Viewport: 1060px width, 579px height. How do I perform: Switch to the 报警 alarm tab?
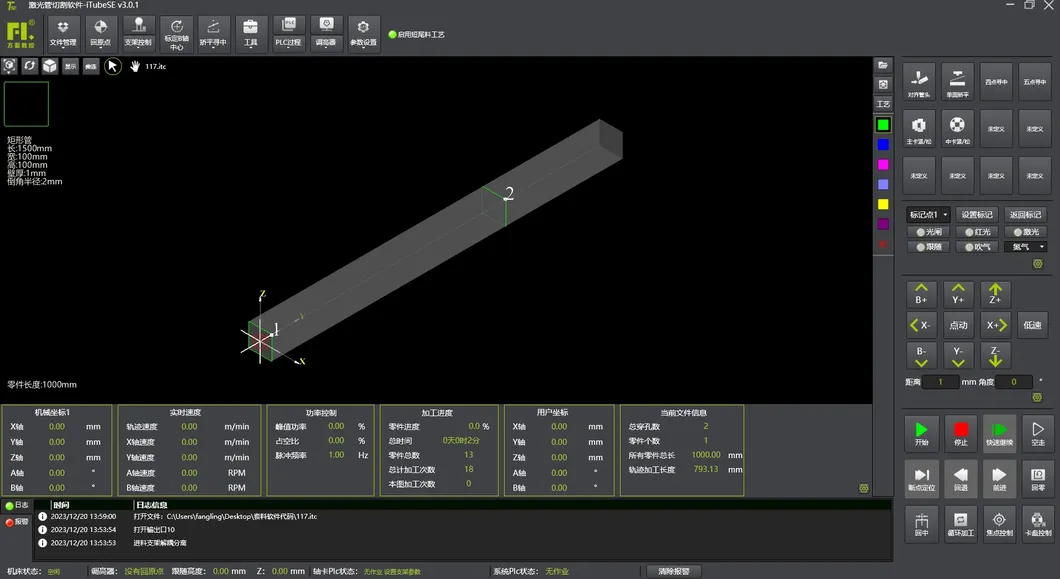[17, 522]
